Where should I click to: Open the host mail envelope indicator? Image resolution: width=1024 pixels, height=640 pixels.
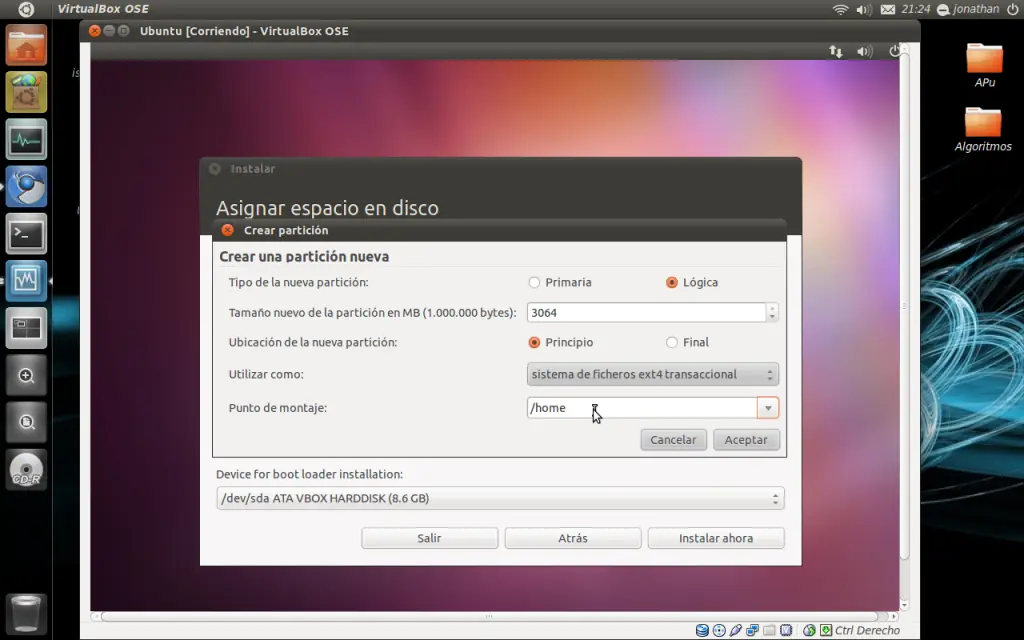click(888, 9)
